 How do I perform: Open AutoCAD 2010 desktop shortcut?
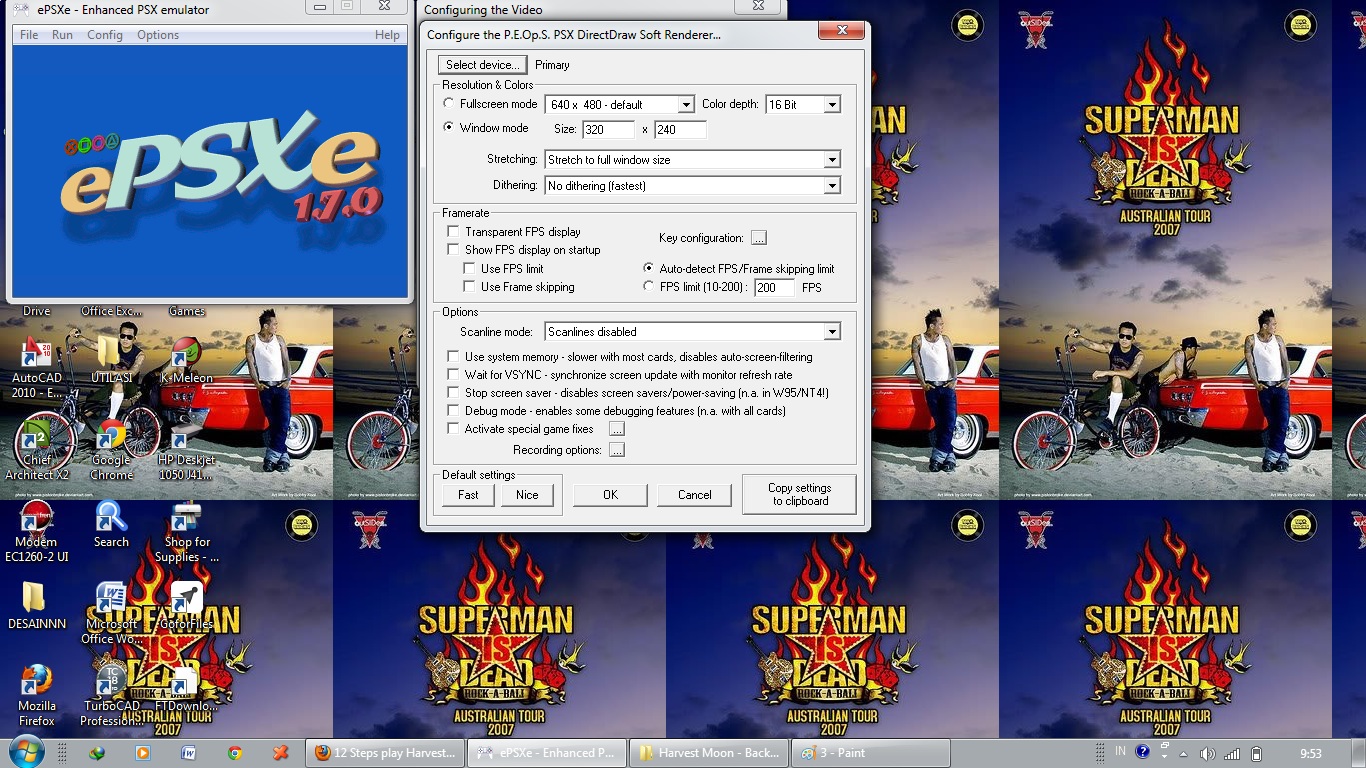[x=37, y=368]
